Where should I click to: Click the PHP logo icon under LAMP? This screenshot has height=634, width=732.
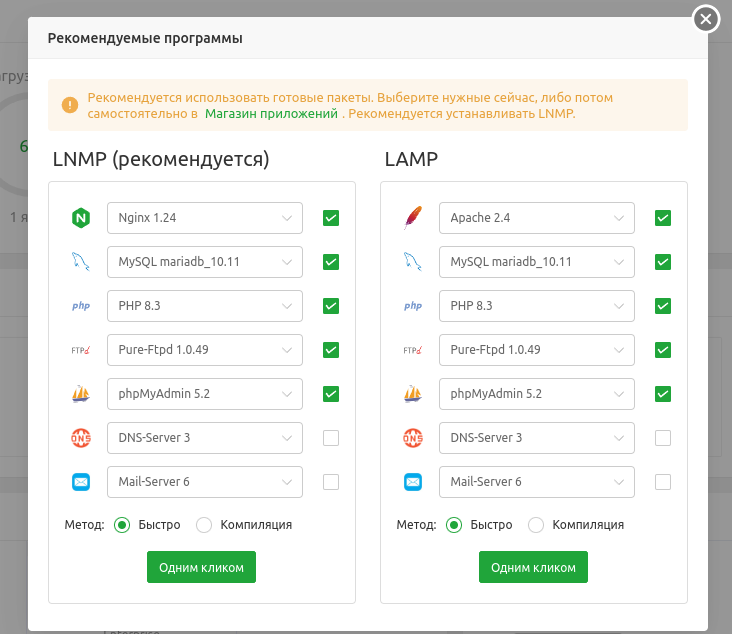(413, 306)
